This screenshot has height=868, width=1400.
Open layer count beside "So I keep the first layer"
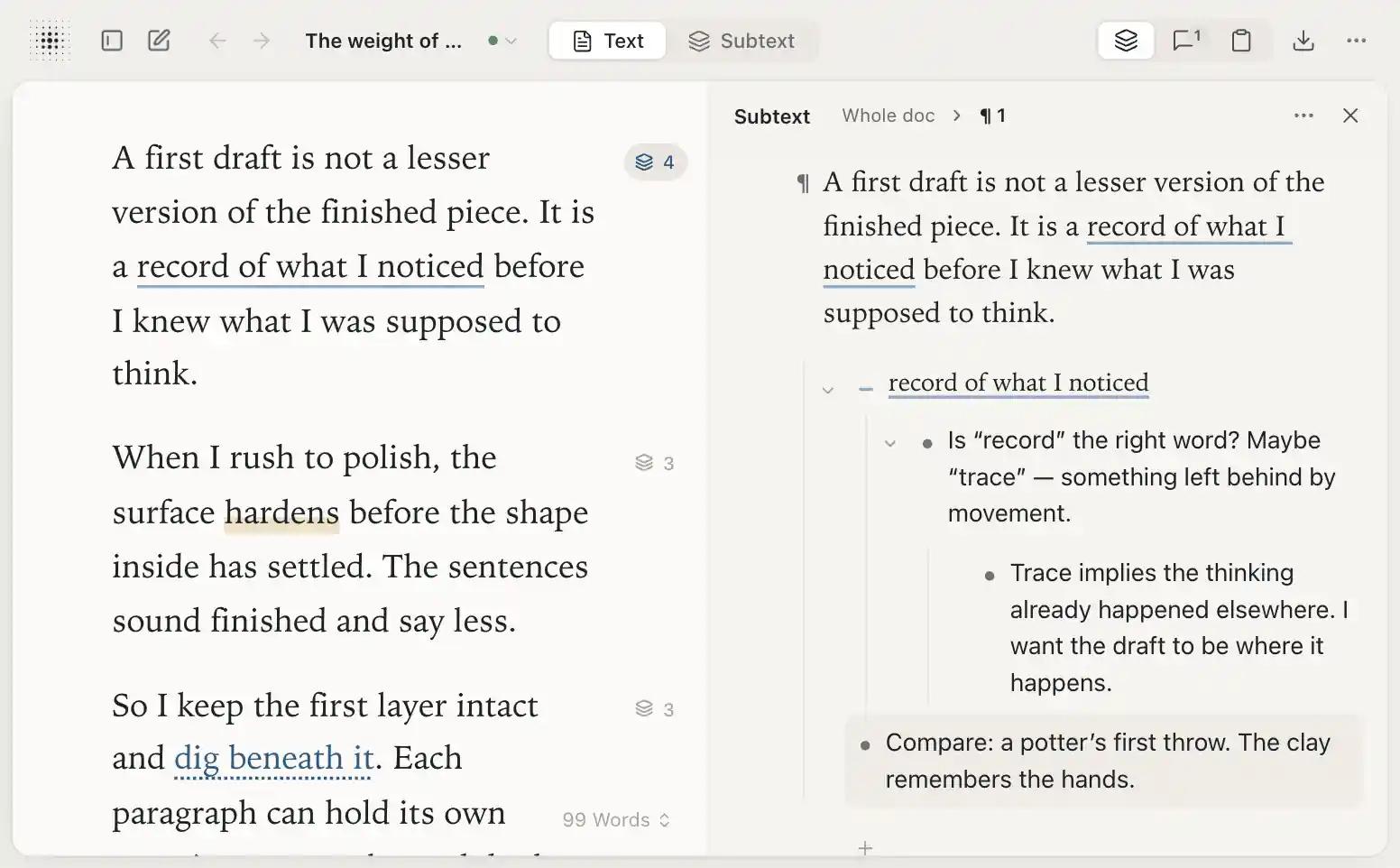click(x=655, y=709)
